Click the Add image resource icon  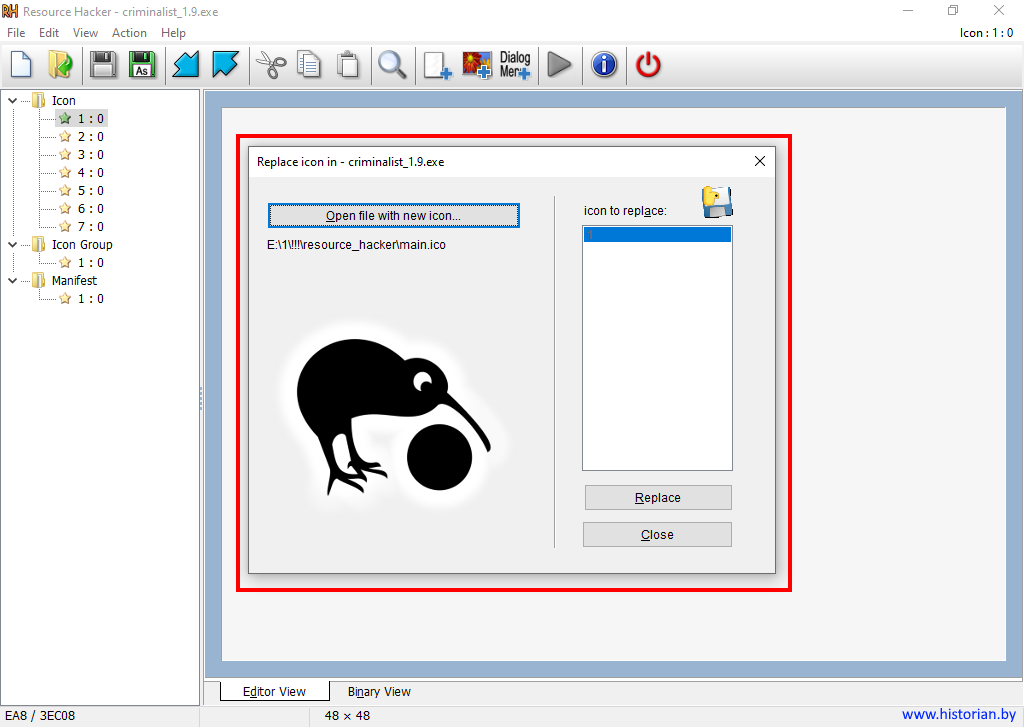coord(476,66)
